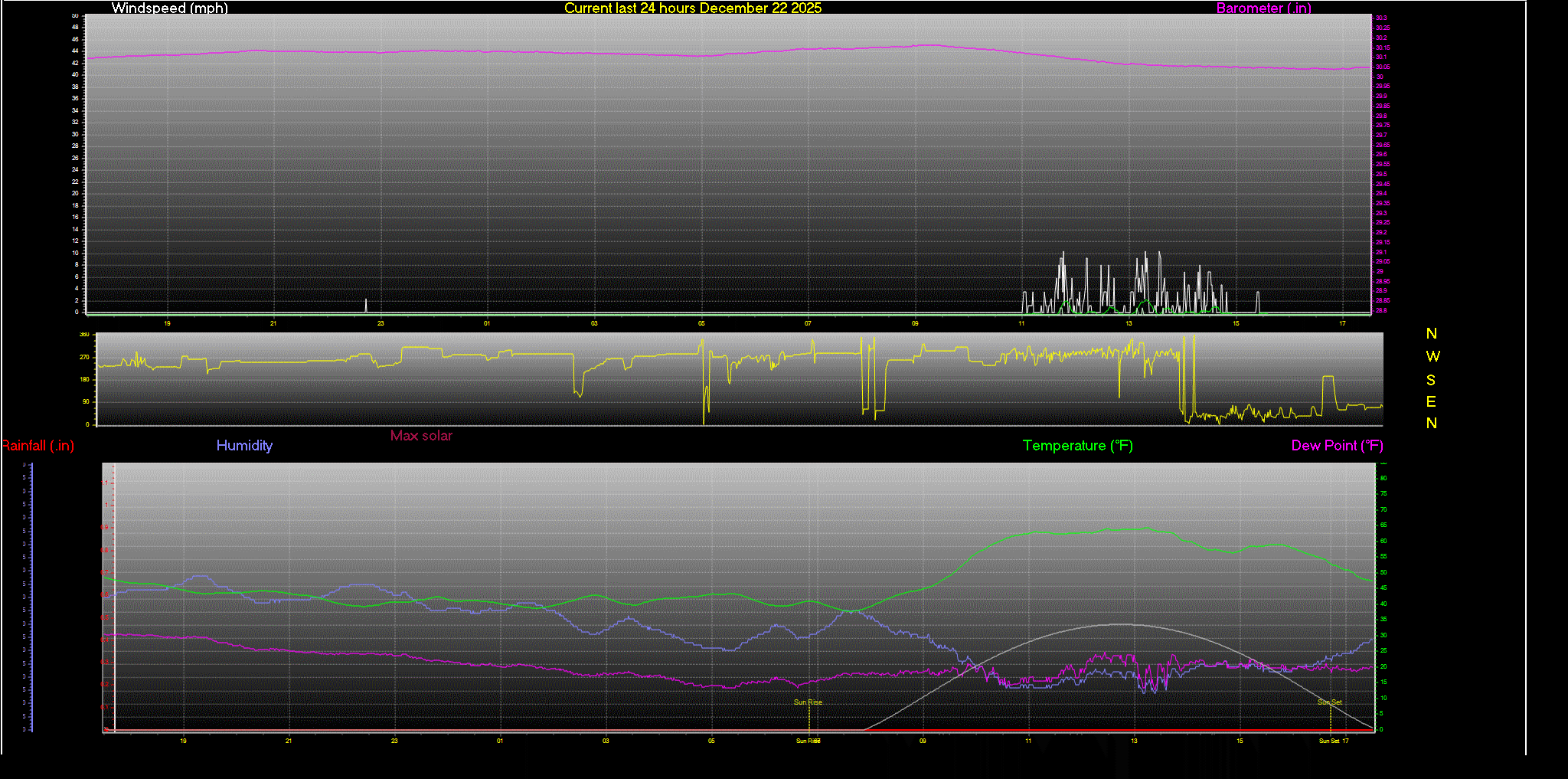Click the blue Humidity legend label
This screenshot has height=779, width=1568.
pos(244,446)
